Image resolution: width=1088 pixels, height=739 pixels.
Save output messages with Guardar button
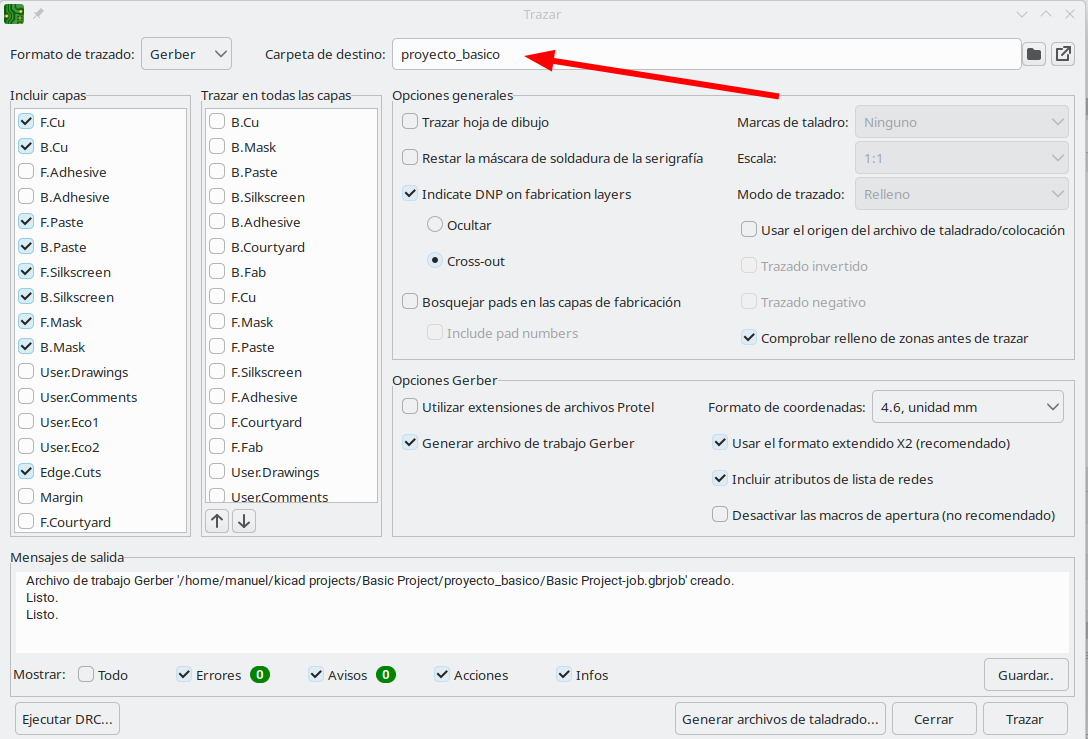click(x=1025, y=675)
